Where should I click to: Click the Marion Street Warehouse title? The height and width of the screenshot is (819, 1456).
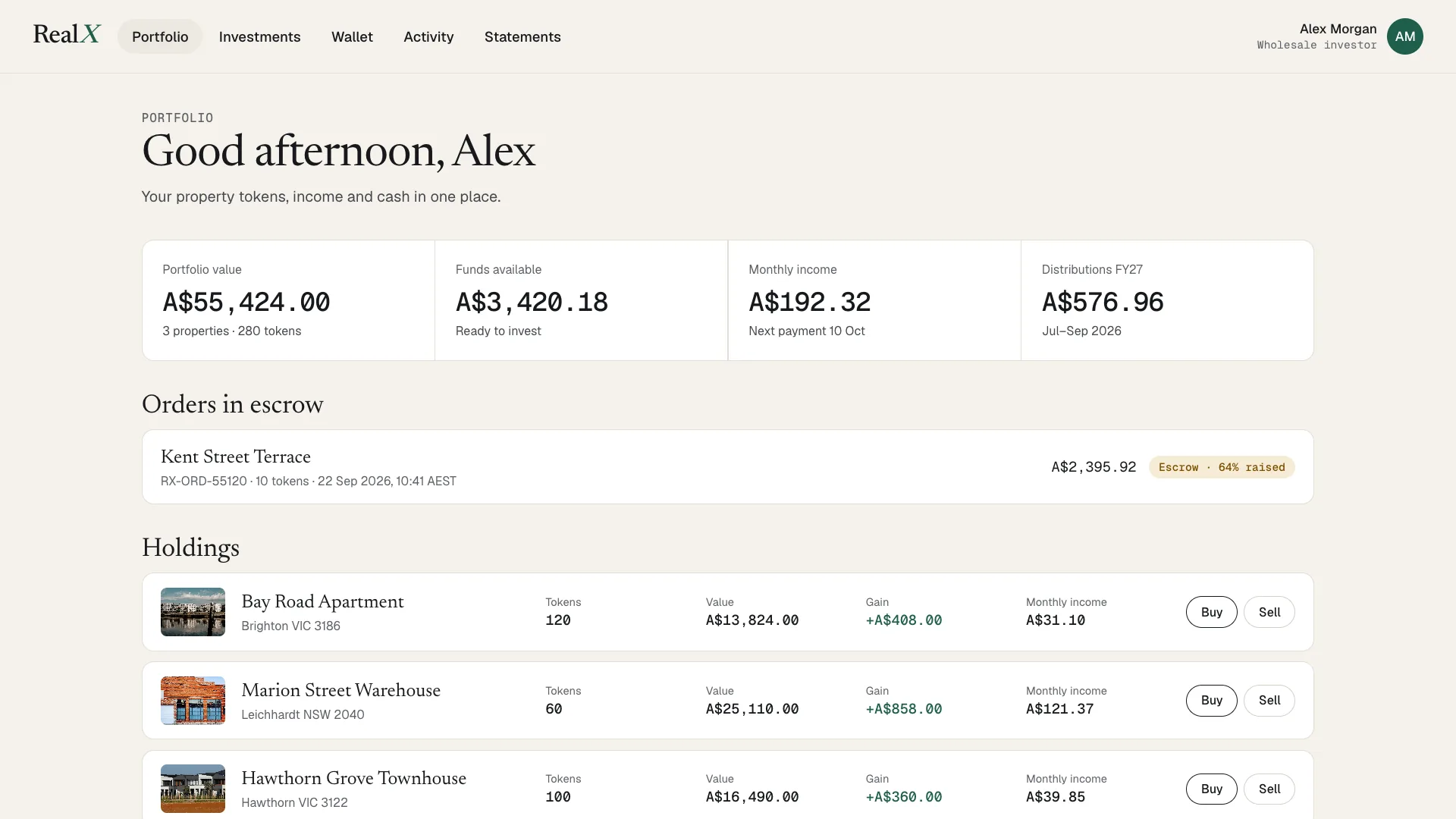[340, 690]
